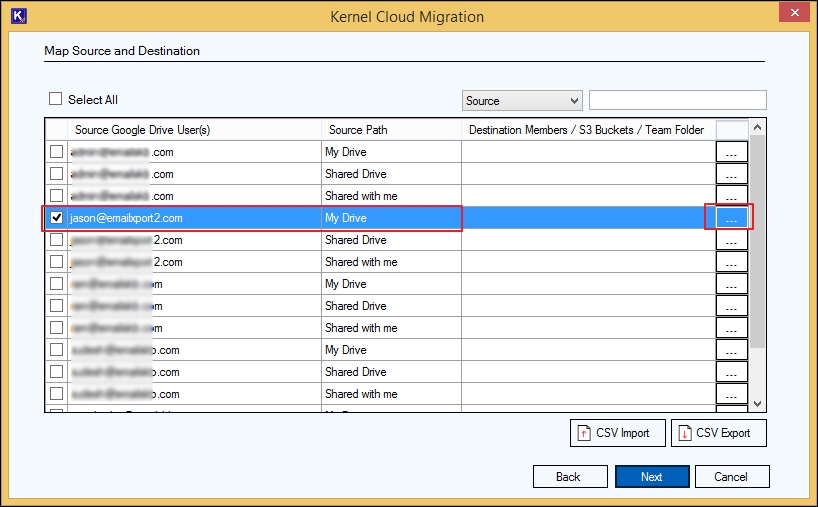Check Shared with me checkbox for blurred 2.com user

[56, 262]
